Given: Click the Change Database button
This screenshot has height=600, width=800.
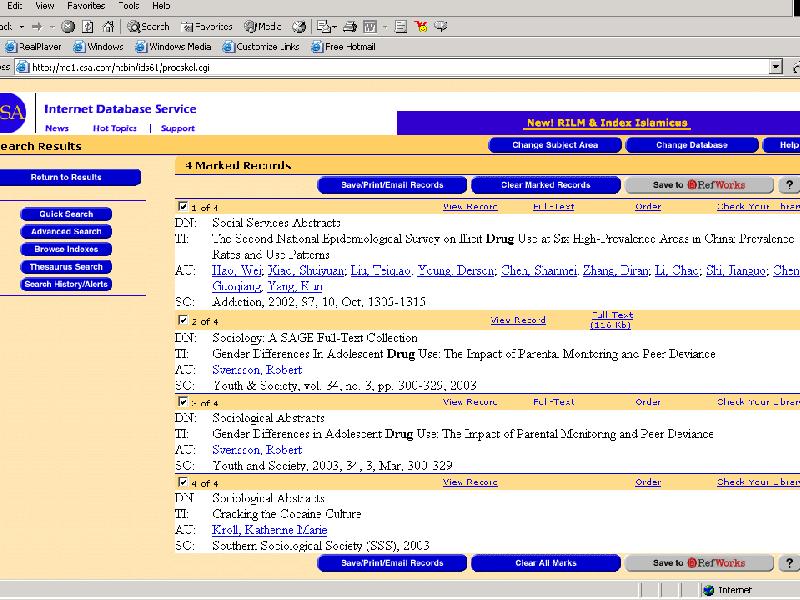Looking at the screenshot, I should (692, 145).
